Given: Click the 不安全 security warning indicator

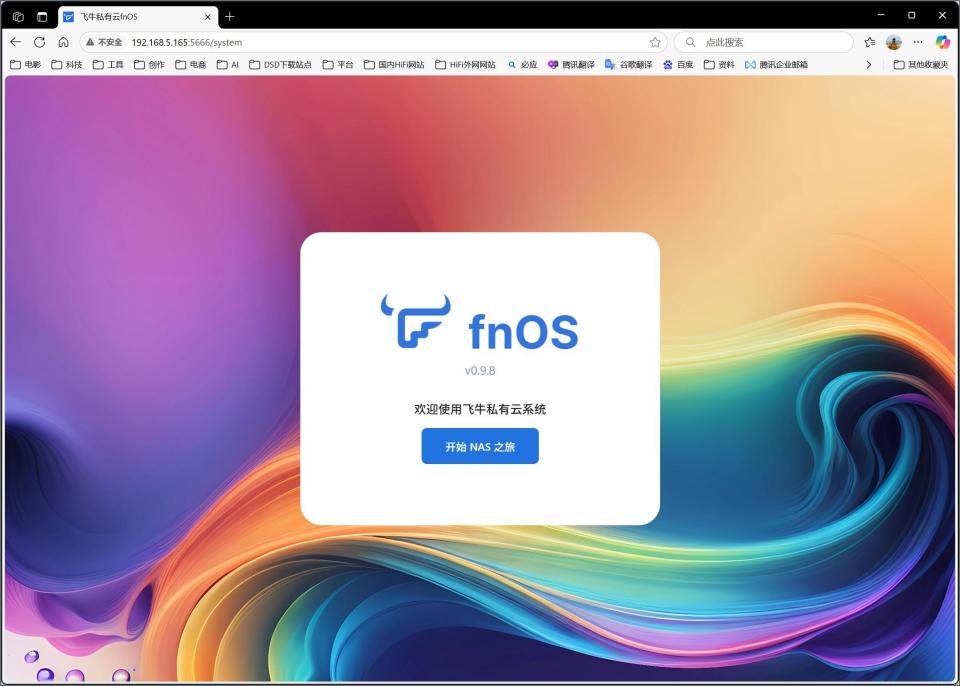Looking at the screenshot, I should click(x=105, y=42).
